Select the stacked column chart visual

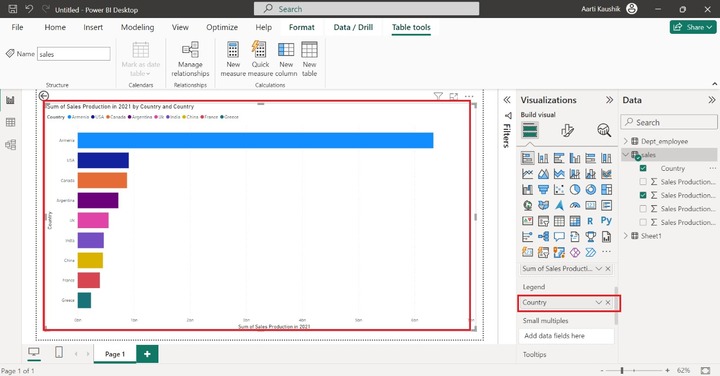(543, 158)
